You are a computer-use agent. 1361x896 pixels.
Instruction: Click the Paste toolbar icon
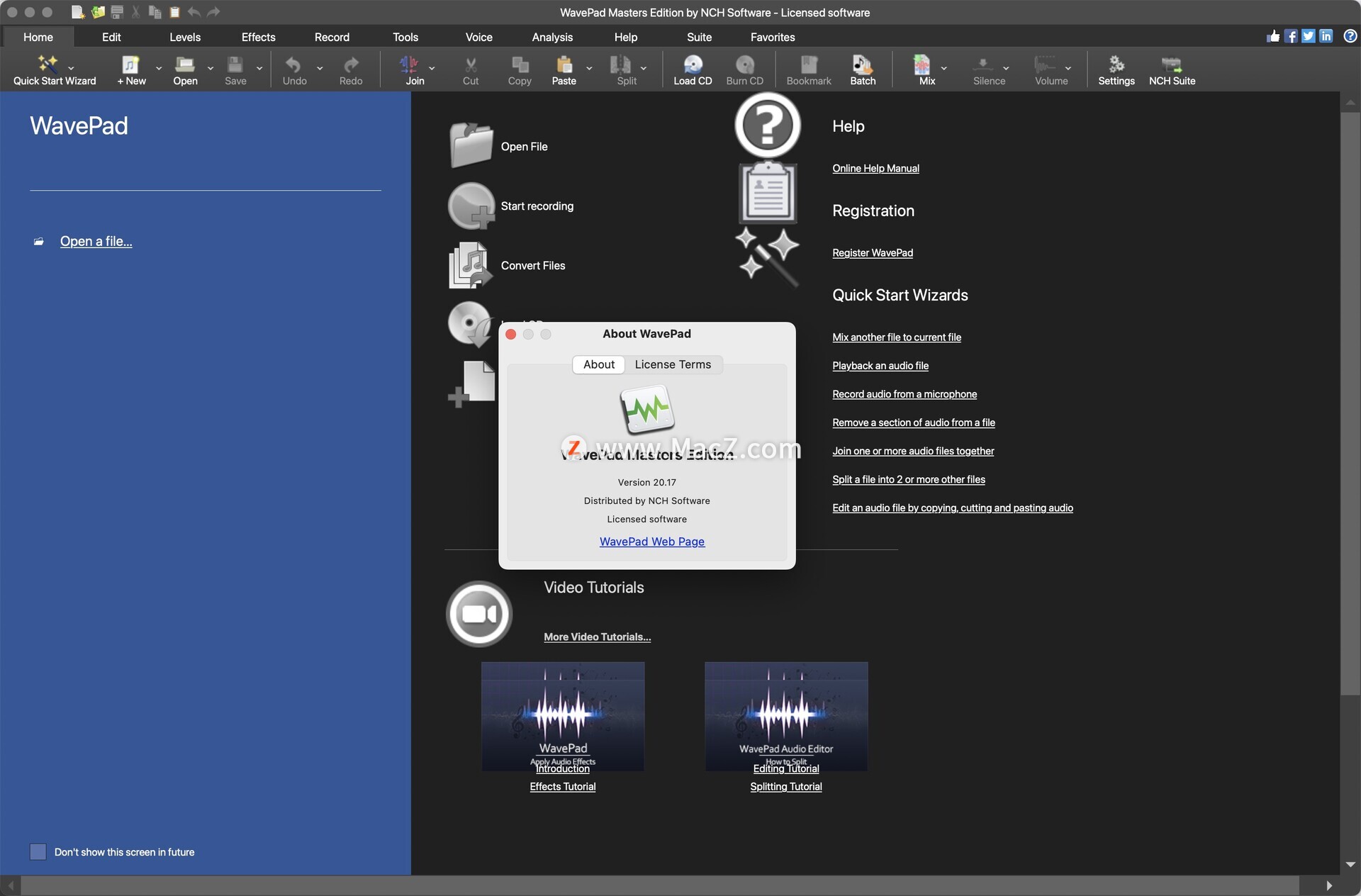tap(564, 65)
